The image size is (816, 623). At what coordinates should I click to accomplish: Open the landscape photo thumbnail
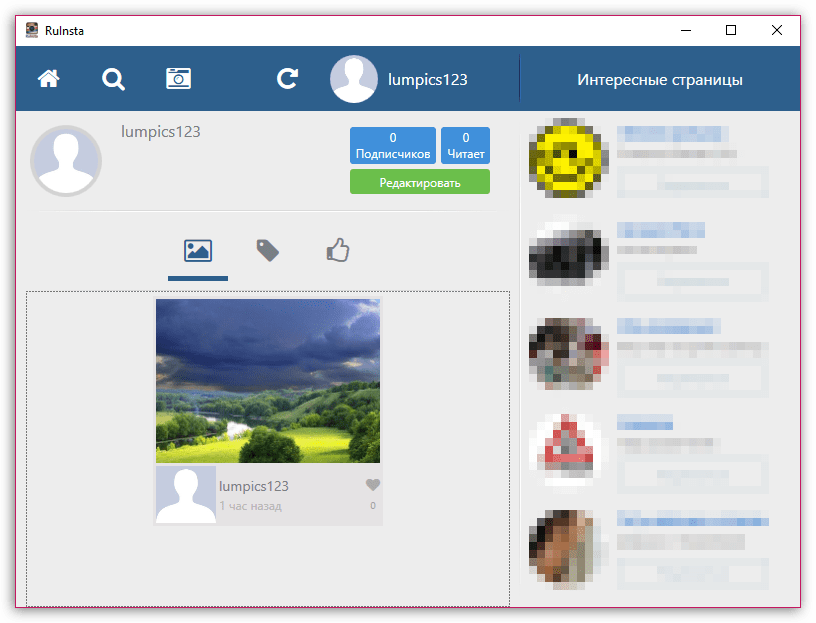(x=268, y=381)
